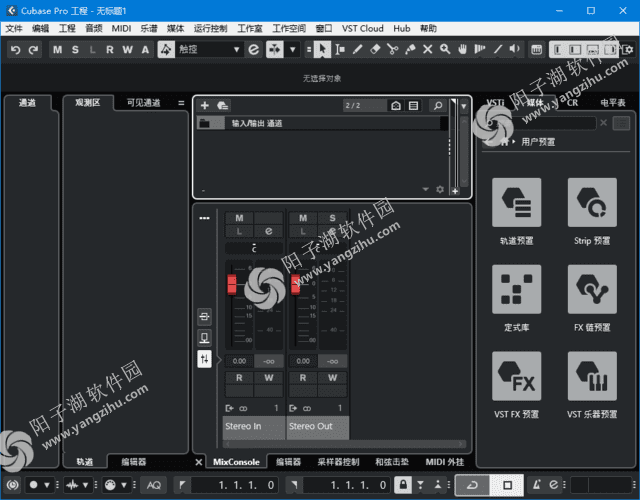This screenshot has width=640, height=500.
Task: Switch to the MixConsole tab
Action: (x=236, y=462)
